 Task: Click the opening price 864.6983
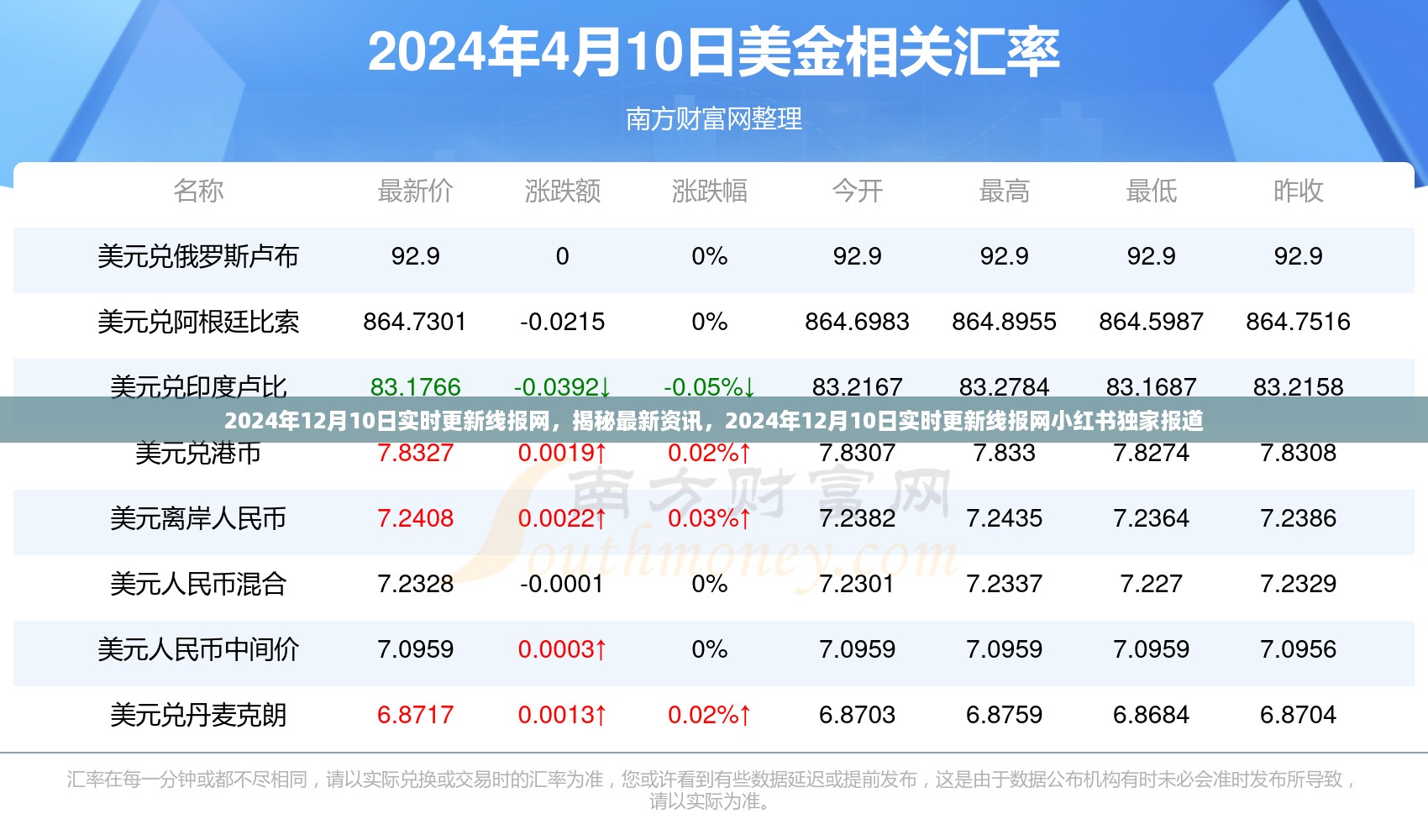click(857, 322)
